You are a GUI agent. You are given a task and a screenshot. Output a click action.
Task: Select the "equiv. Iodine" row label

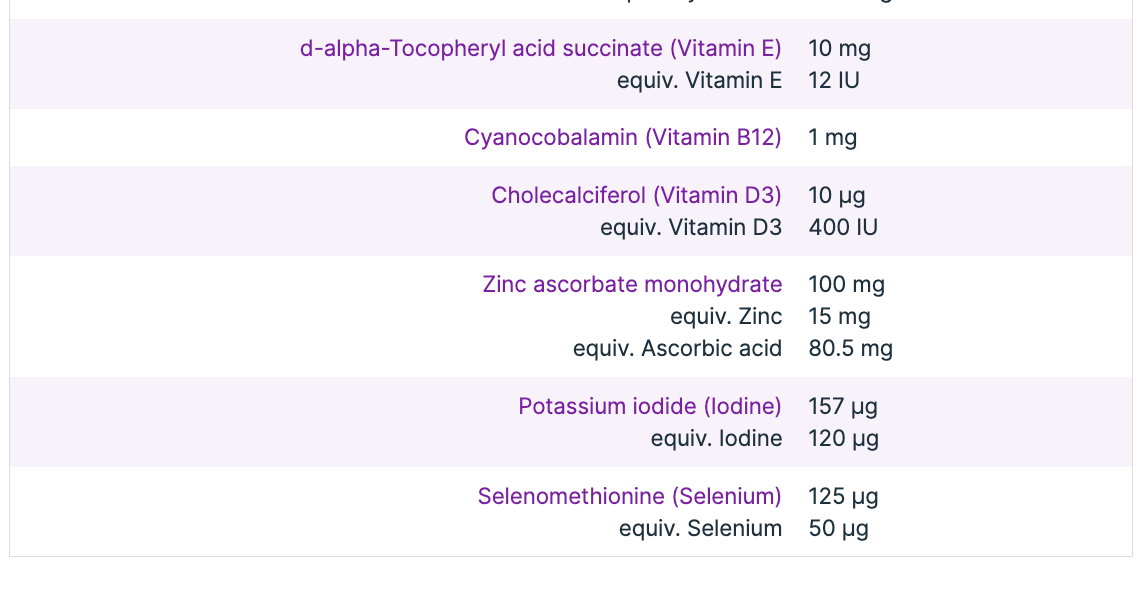pyautogui.click(x=716, y=438)
